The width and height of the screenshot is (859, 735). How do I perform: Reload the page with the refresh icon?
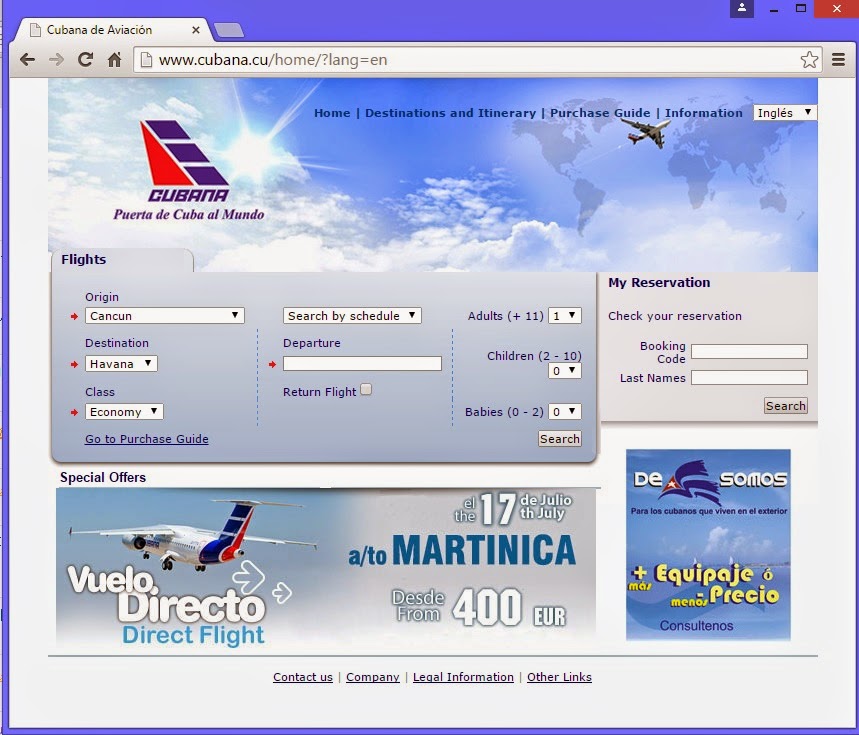(x=85, y=59)
